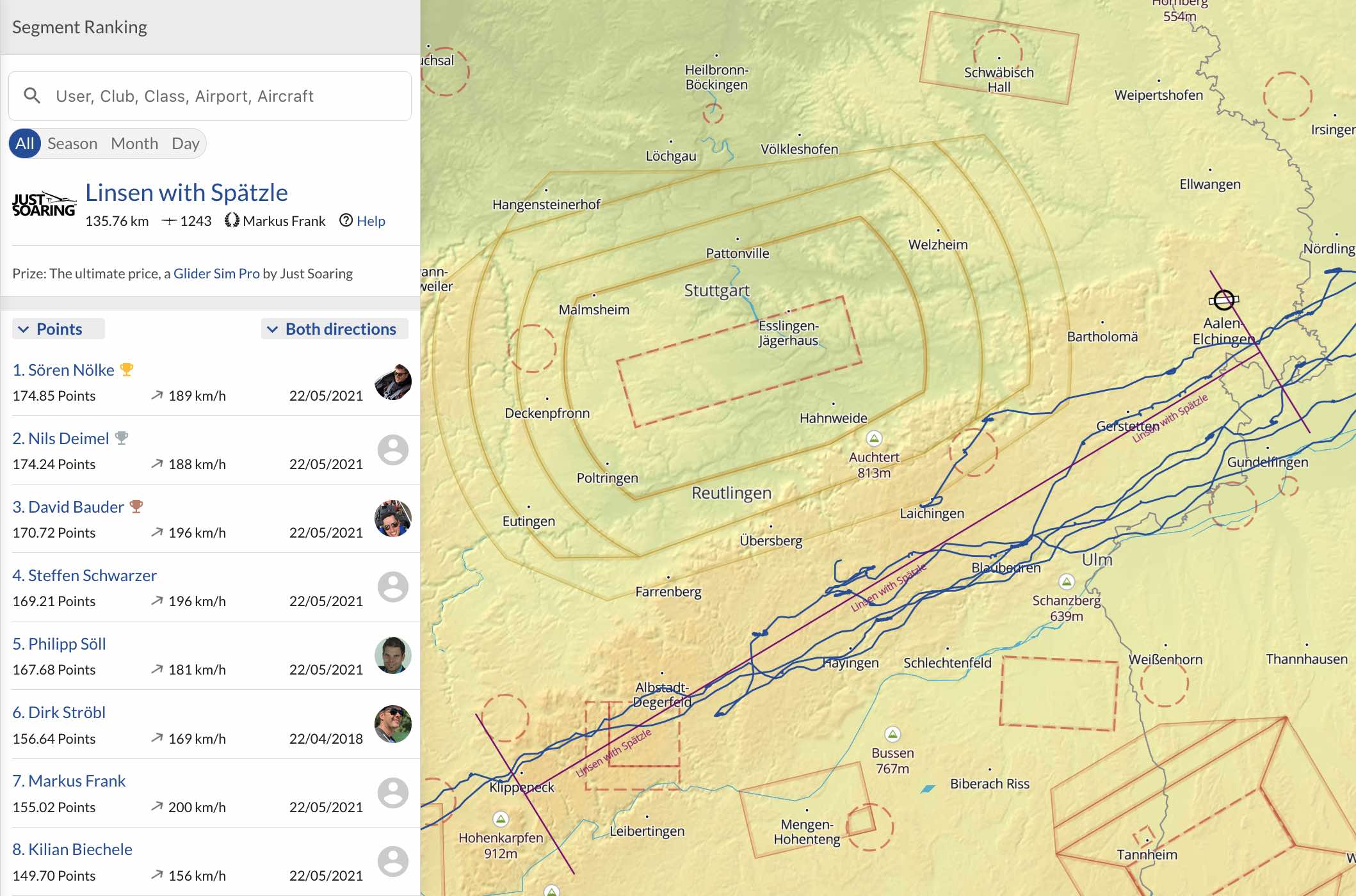The image size is (1356, 896).
Task: Click the Just Soaring logo
Action: (x=44, y=205)
